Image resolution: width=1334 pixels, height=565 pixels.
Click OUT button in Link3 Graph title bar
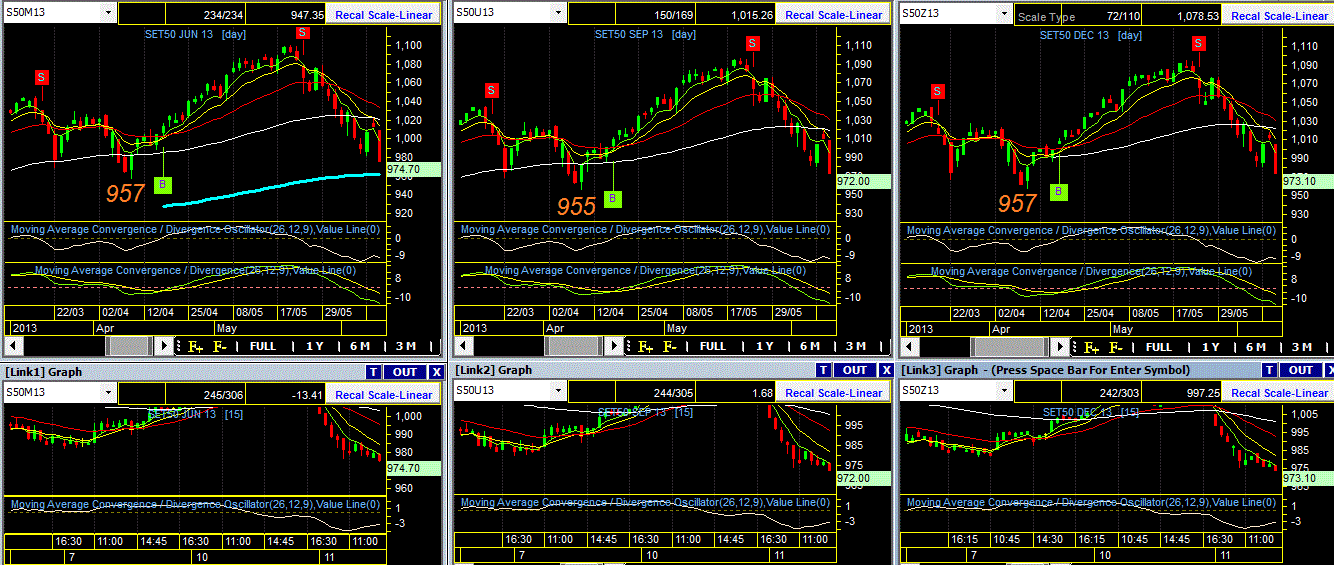1301,370
